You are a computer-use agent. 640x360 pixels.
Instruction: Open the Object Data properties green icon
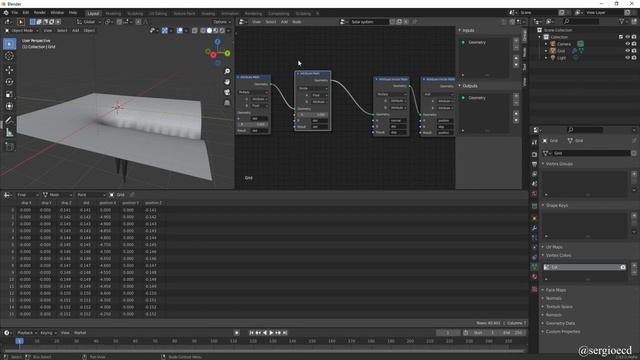point(534,267)
